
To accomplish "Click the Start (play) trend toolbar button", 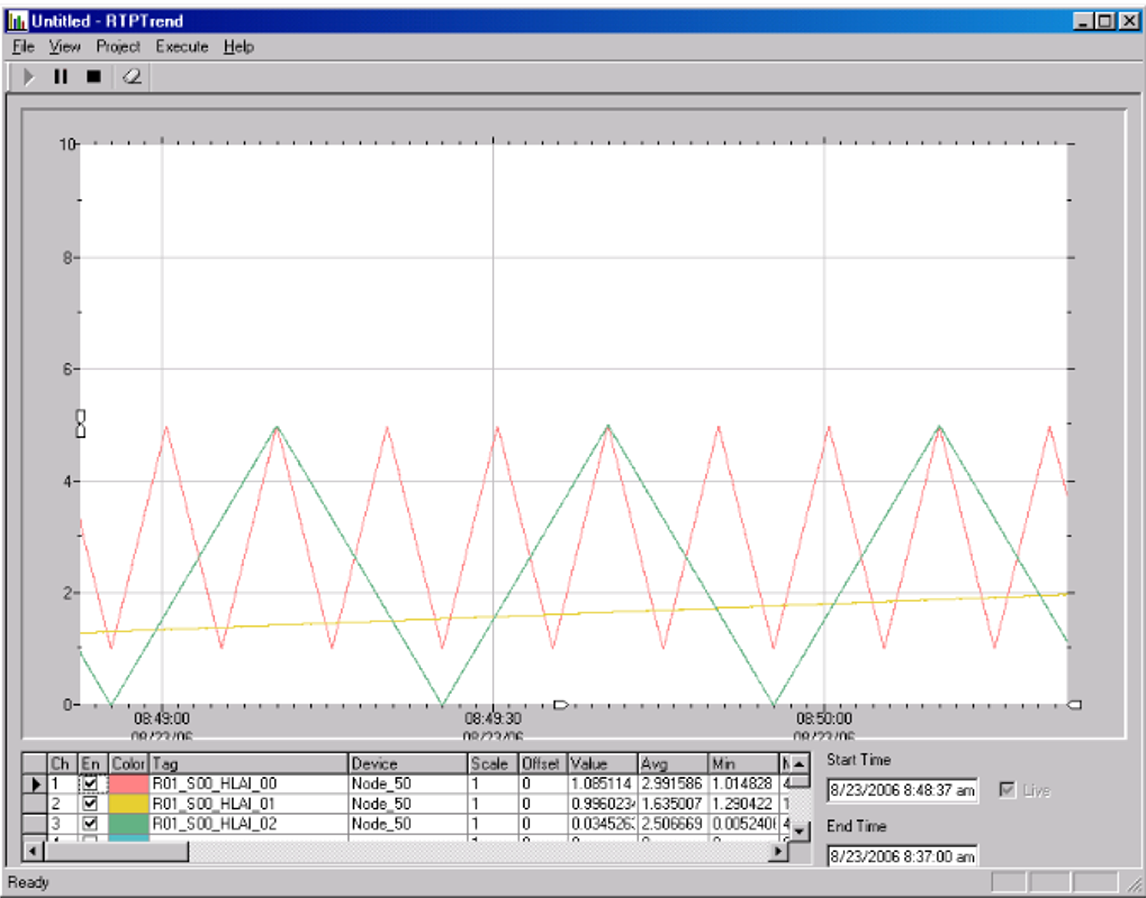I will (x=29, y=76).
